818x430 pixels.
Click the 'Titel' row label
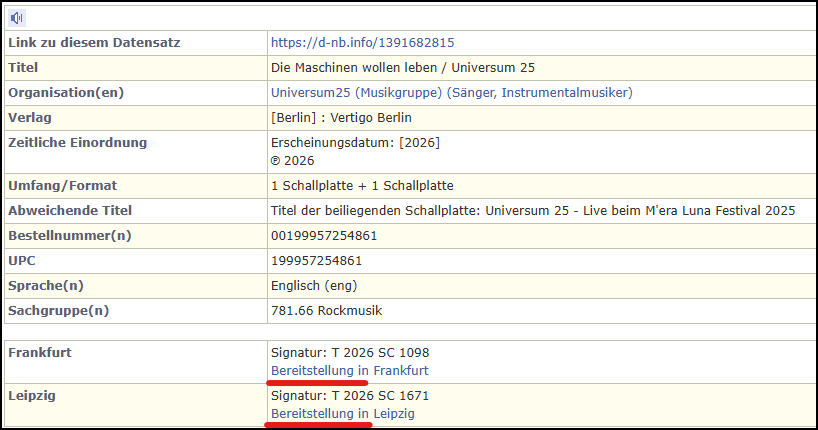[x=23, y=68]
